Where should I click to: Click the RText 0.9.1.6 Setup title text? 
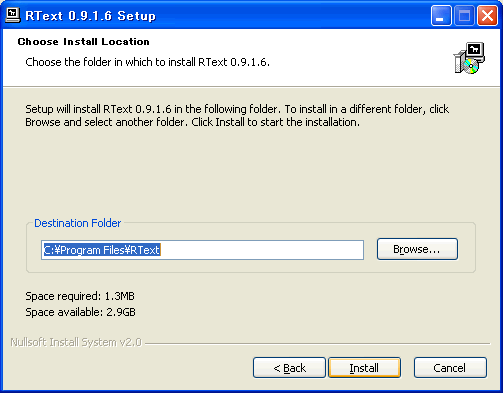point(90,16)
